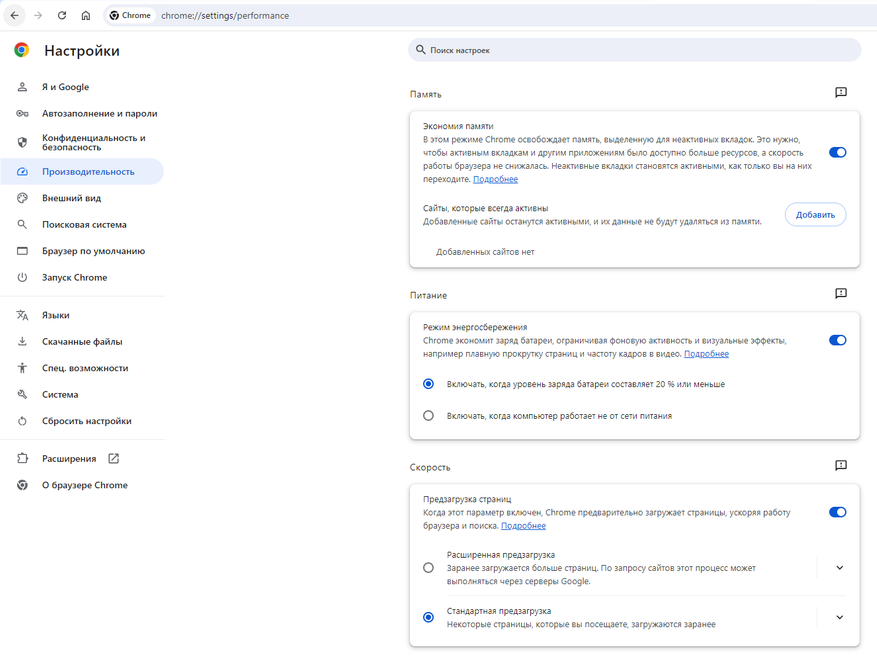Turn off the Предзагрузка страниц toggle

coord(837,512)
